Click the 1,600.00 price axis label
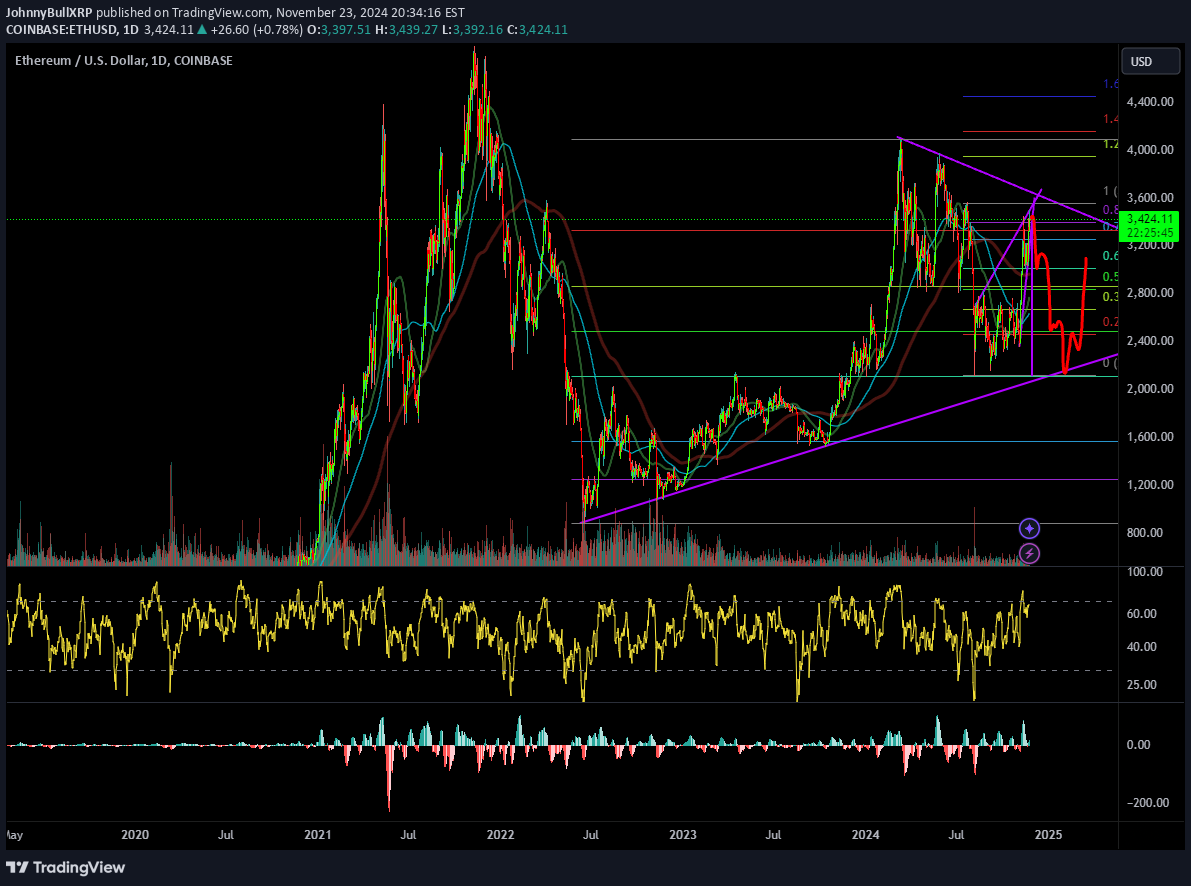Screen dimensions: 1191x886 point(1150,437)
